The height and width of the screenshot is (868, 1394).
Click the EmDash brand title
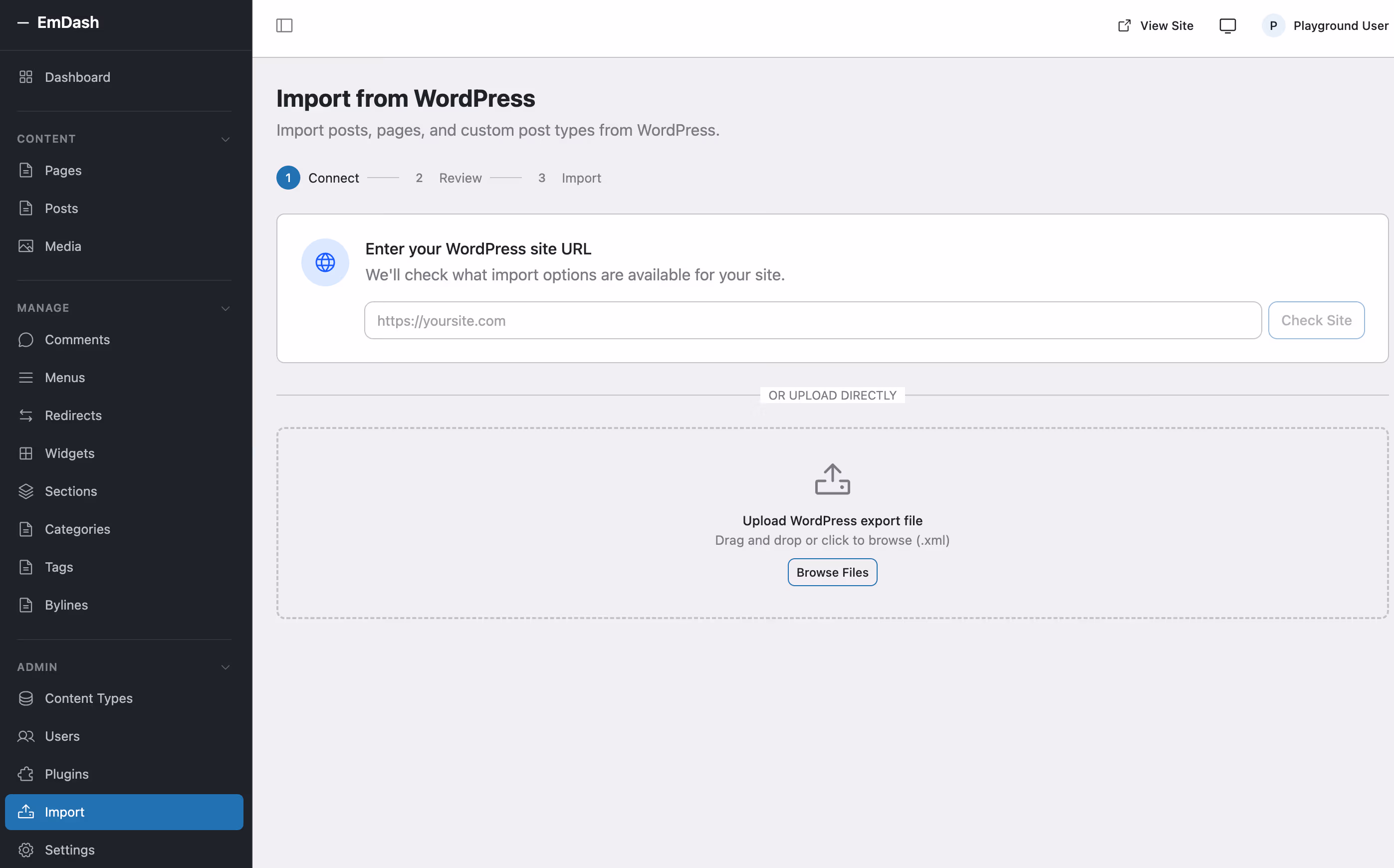coord(68,22)
